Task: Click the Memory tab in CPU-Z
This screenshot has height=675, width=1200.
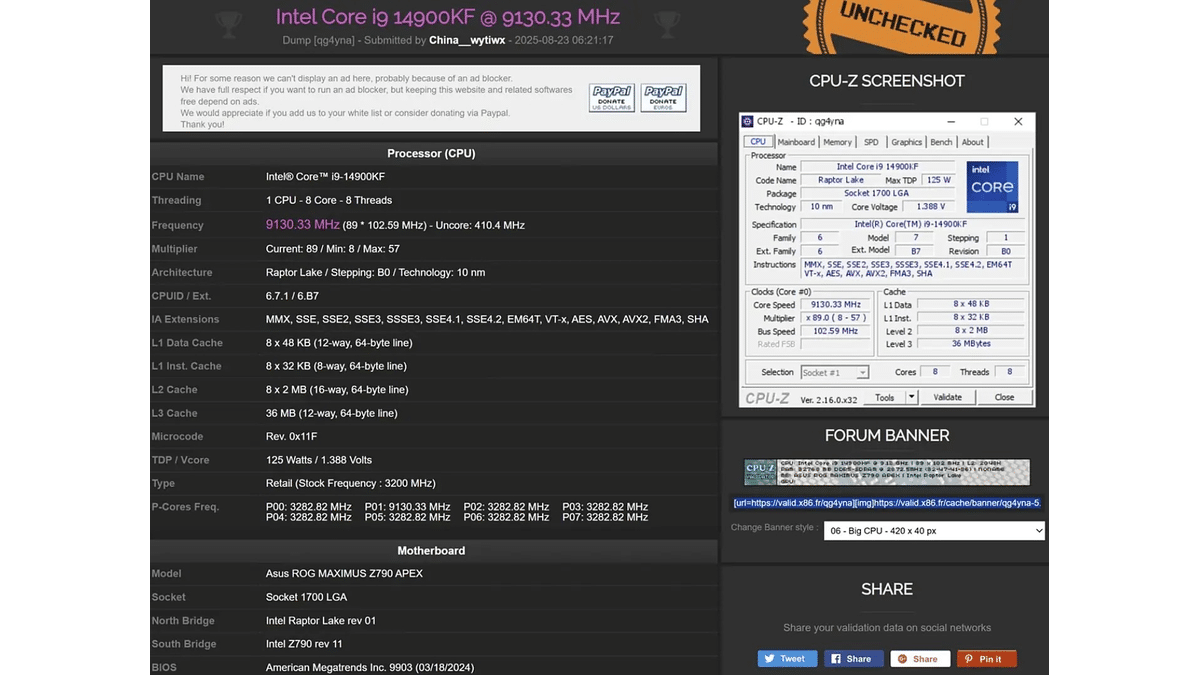Action: click(x=838, y=142)
